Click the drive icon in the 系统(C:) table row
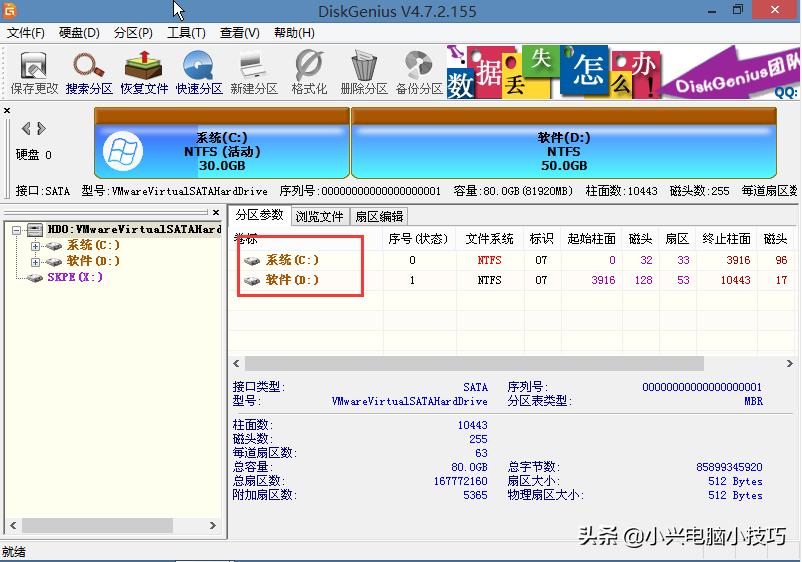This screenshot has height=562, width=802. [252, 261]
